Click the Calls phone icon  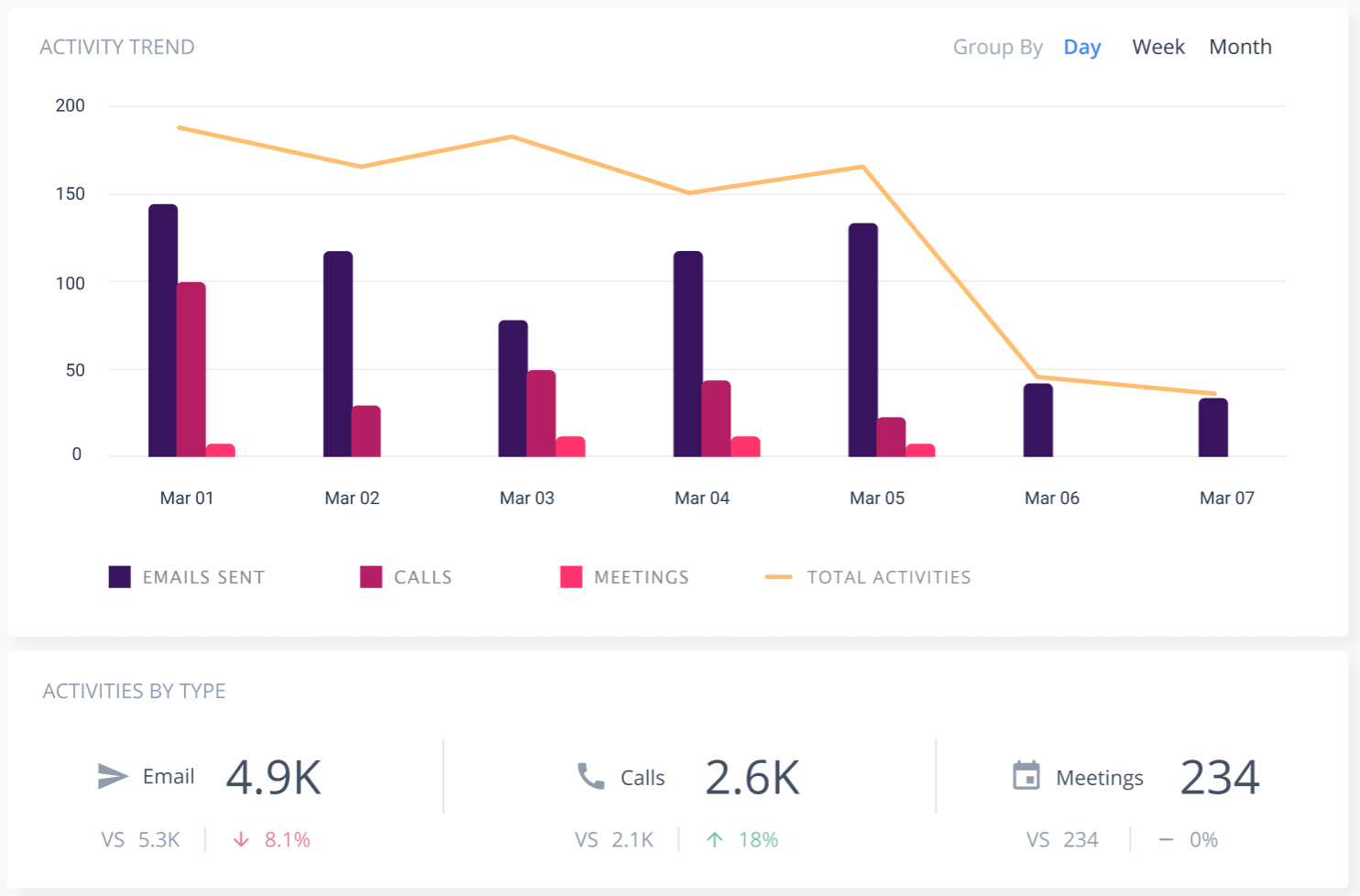coord(591,777)
